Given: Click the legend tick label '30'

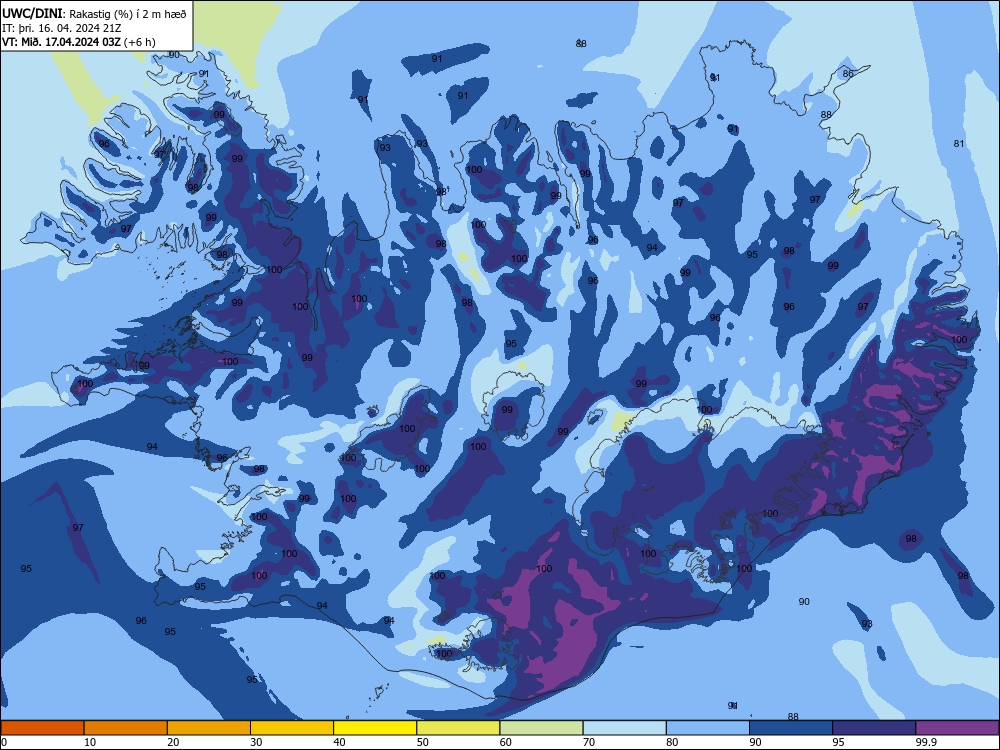Looking at the screenshot, I should tap(256, 742).
